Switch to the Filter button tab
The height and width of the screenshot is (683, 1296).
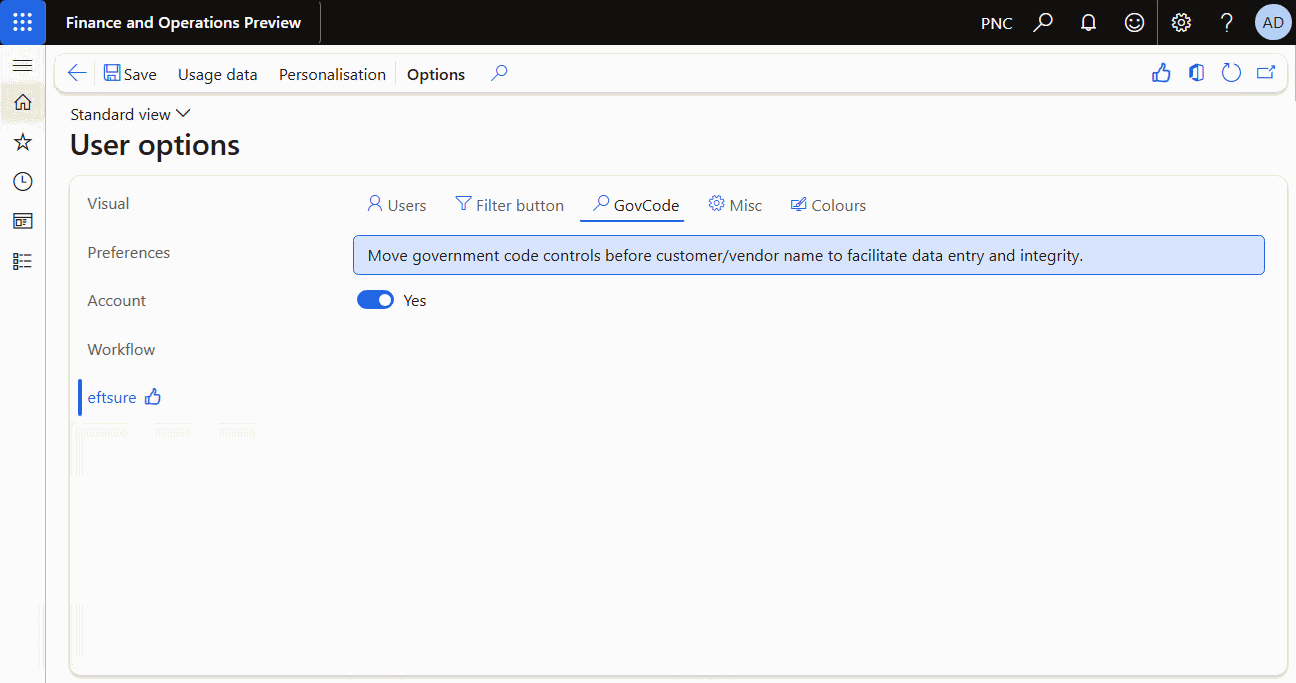pyautogui.click(x=510, y=205)
